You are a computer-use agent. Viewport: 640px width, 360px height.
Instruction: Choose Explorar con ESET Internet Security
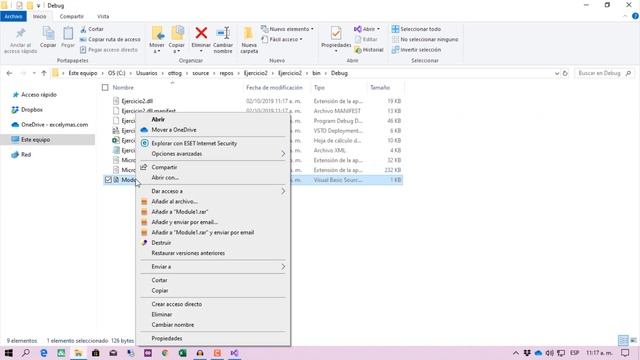coord(194,143)
